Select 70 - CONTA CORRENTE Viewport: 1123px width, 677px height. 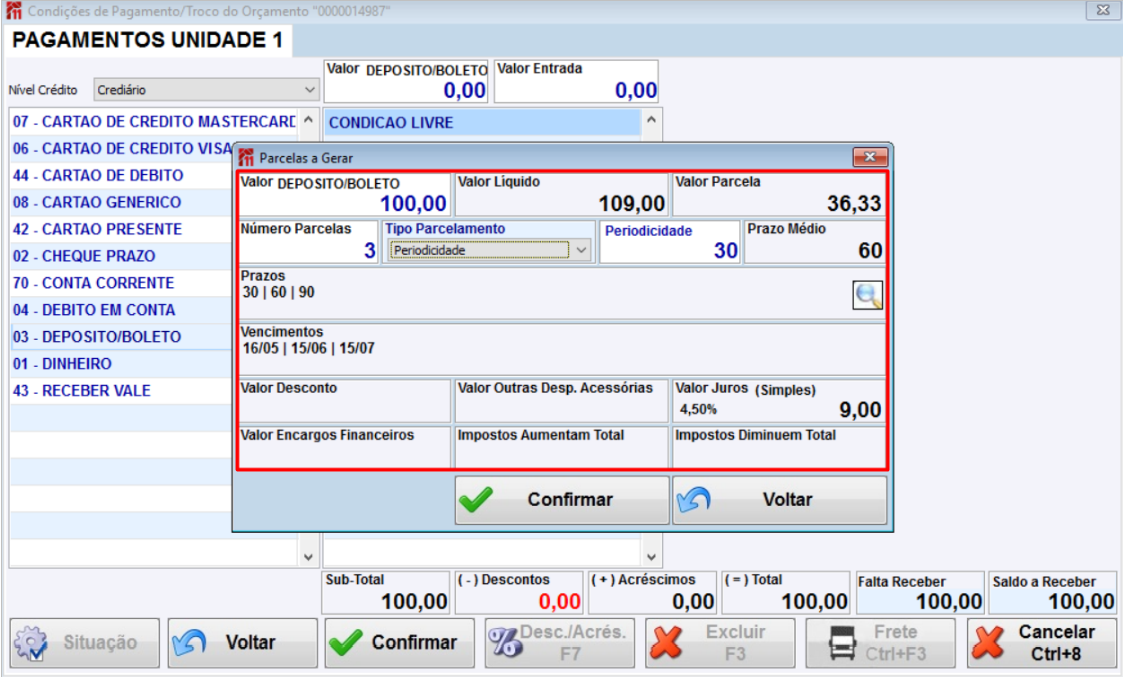[122, 283]
